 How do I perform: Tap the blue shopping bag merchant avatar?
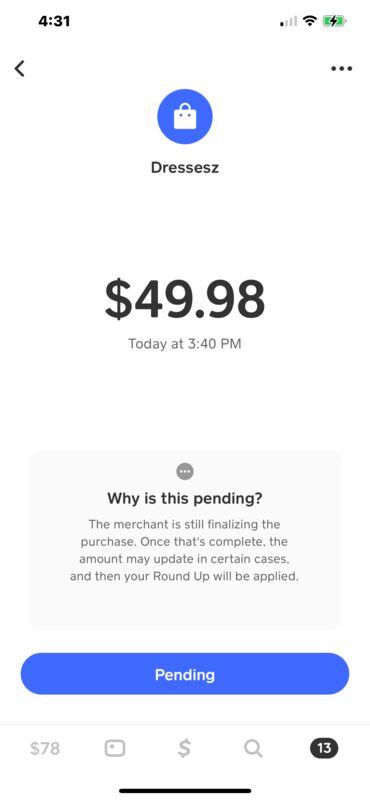pos(185,117)
